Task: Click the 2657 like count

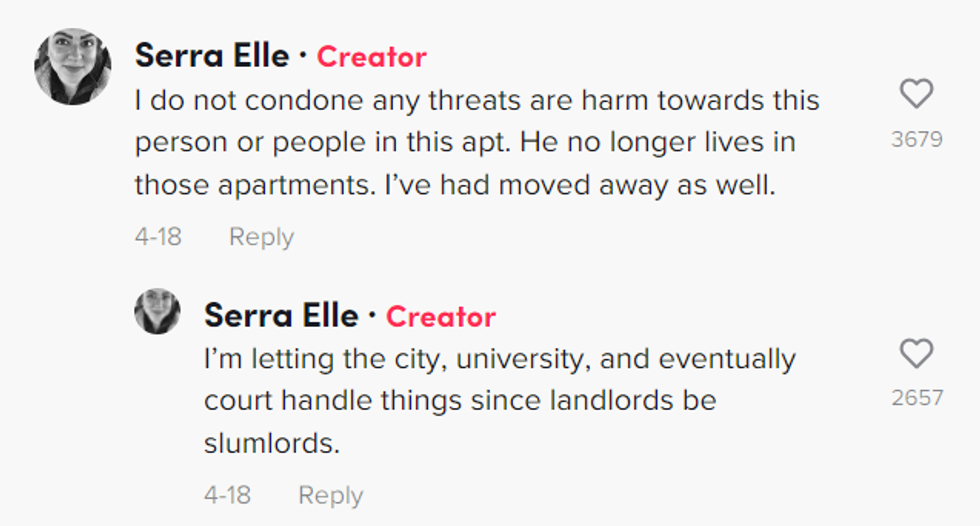Action: 916,398
